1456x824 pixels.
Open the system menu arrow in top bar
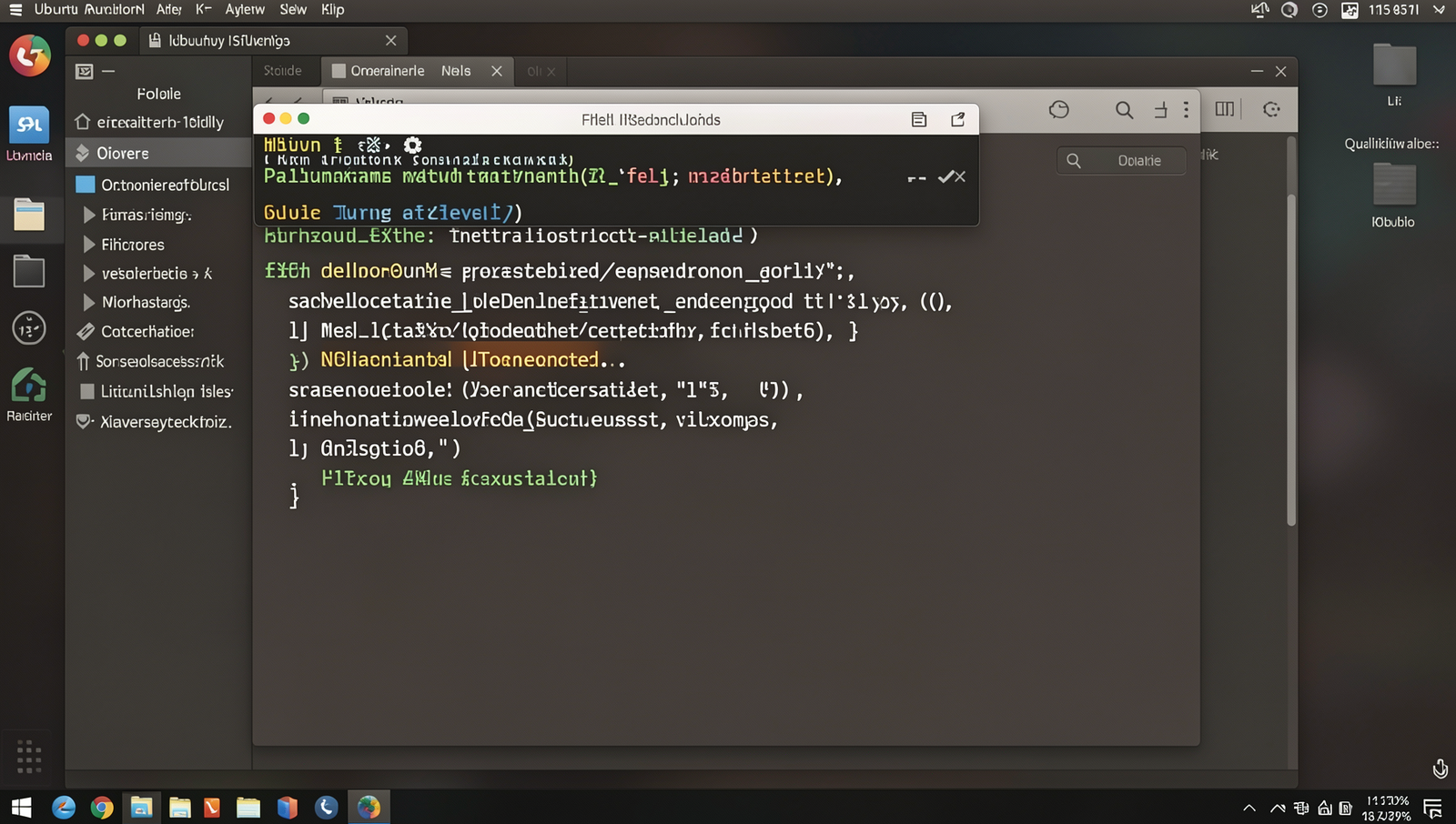pyautogui.click(x=1439, y=10)
